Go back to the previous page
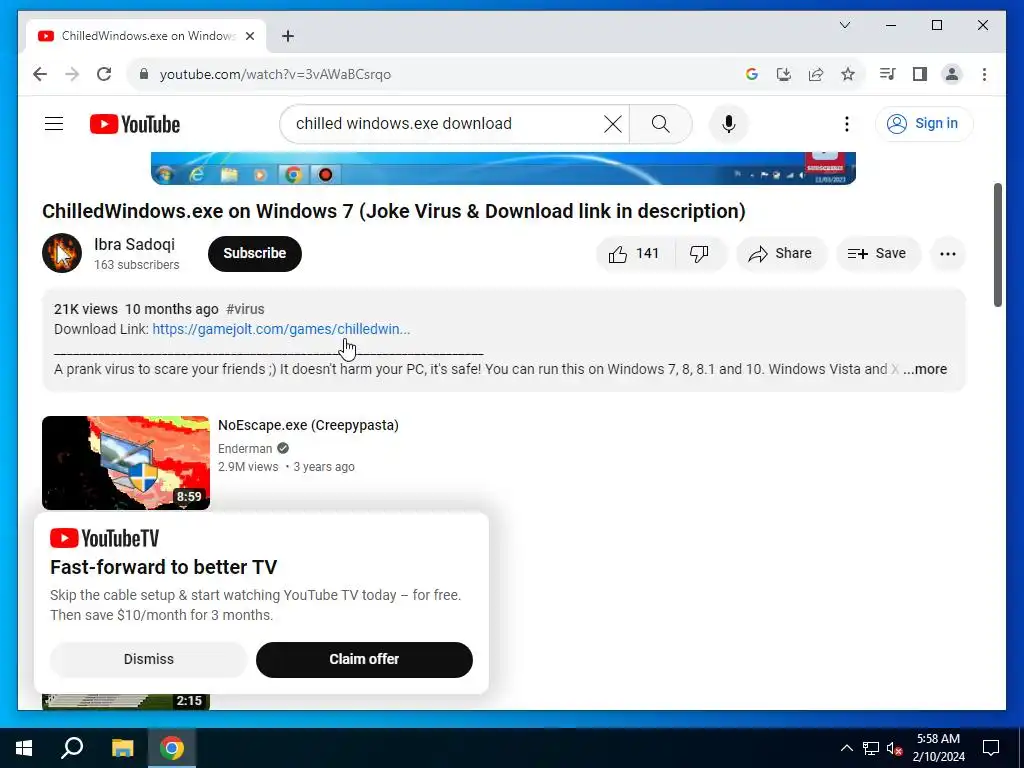The width and height of the screenshot is (1024, 768). click(40, 74)
